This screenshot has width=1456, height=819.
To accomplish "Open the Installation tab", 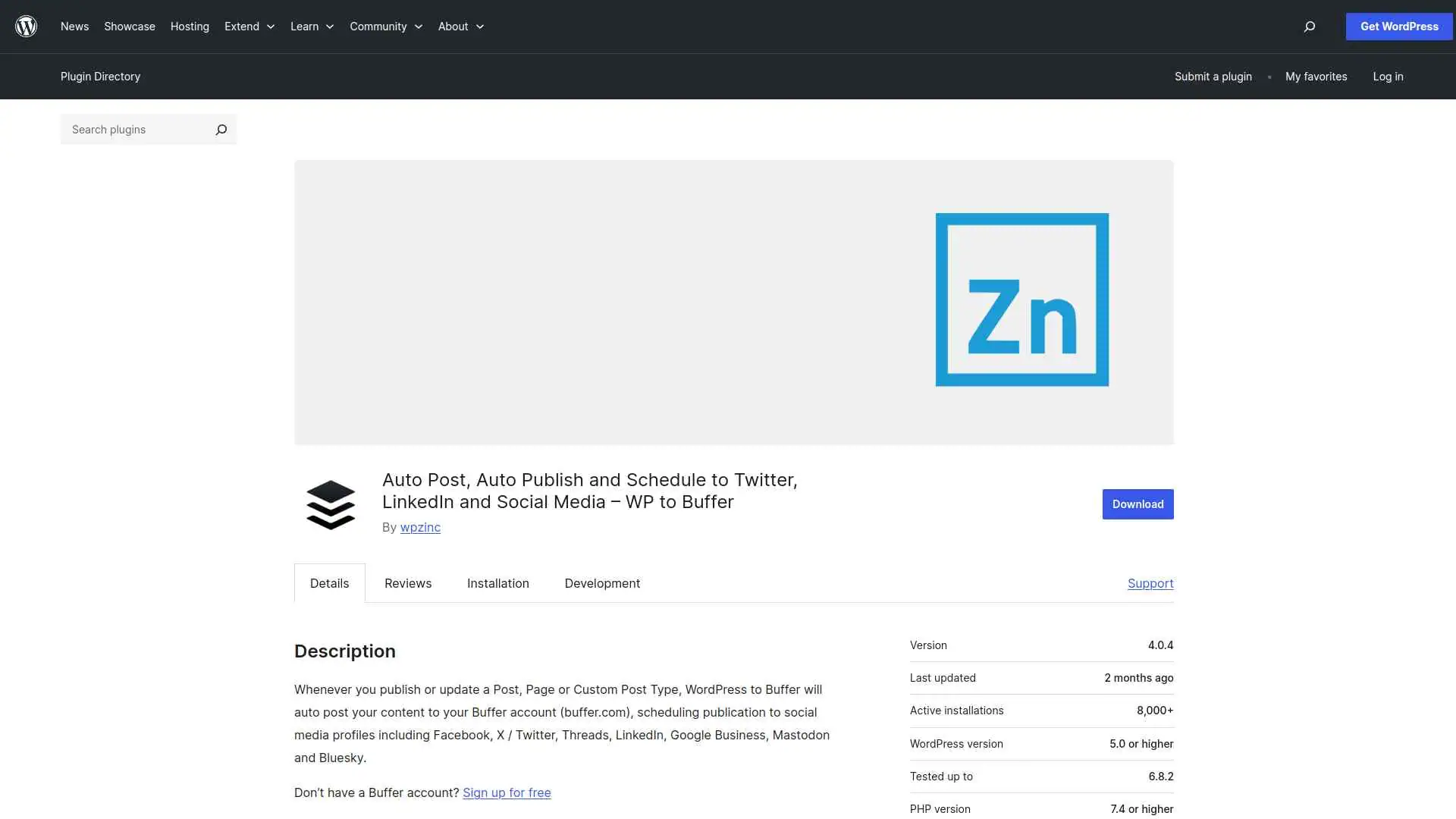I will click(x=498, y=583).
